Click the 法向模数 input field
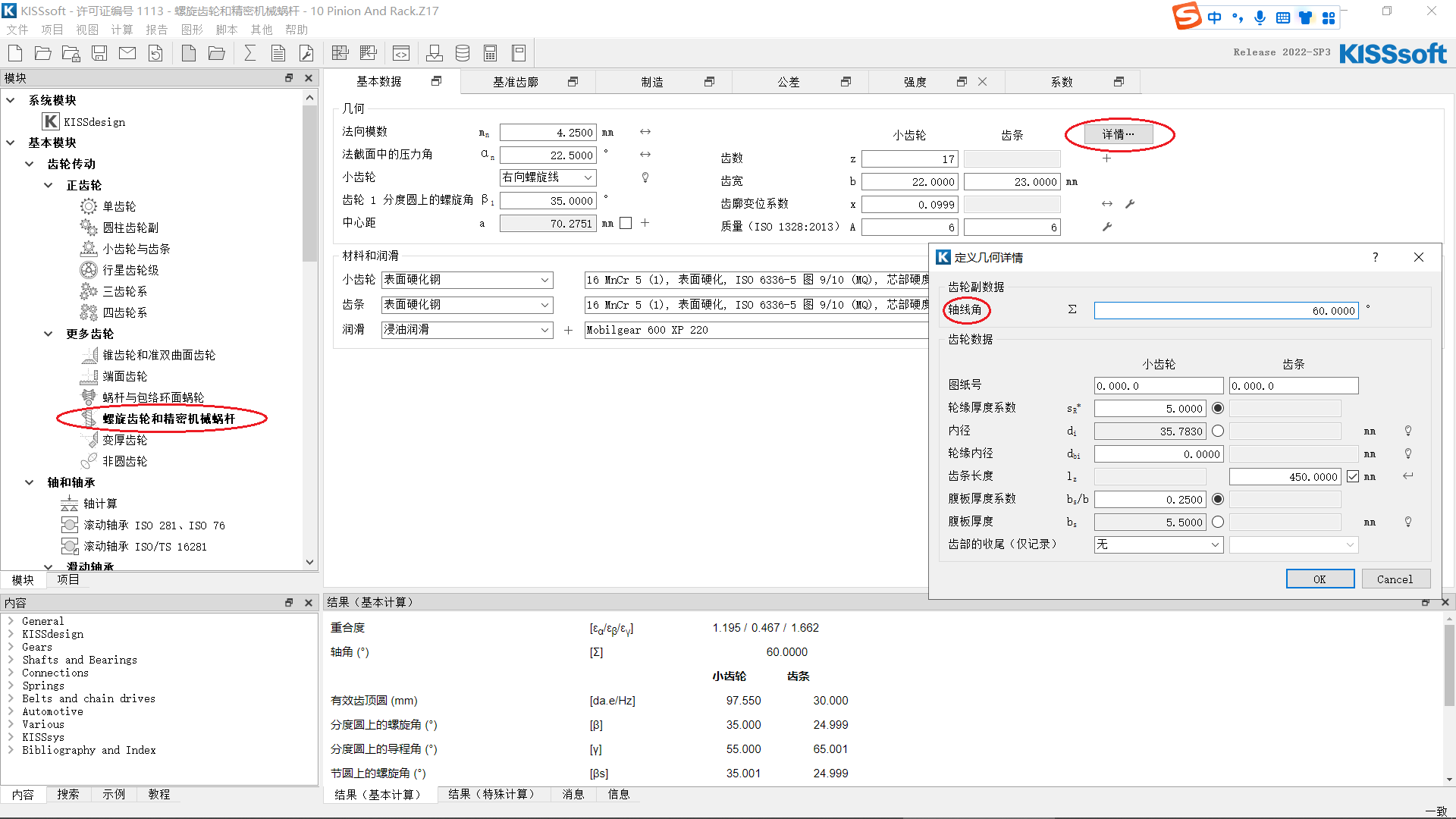Image resolution: width=1456 pixels, height=819 pixels. pyautogui.click(x=548, y=133)
